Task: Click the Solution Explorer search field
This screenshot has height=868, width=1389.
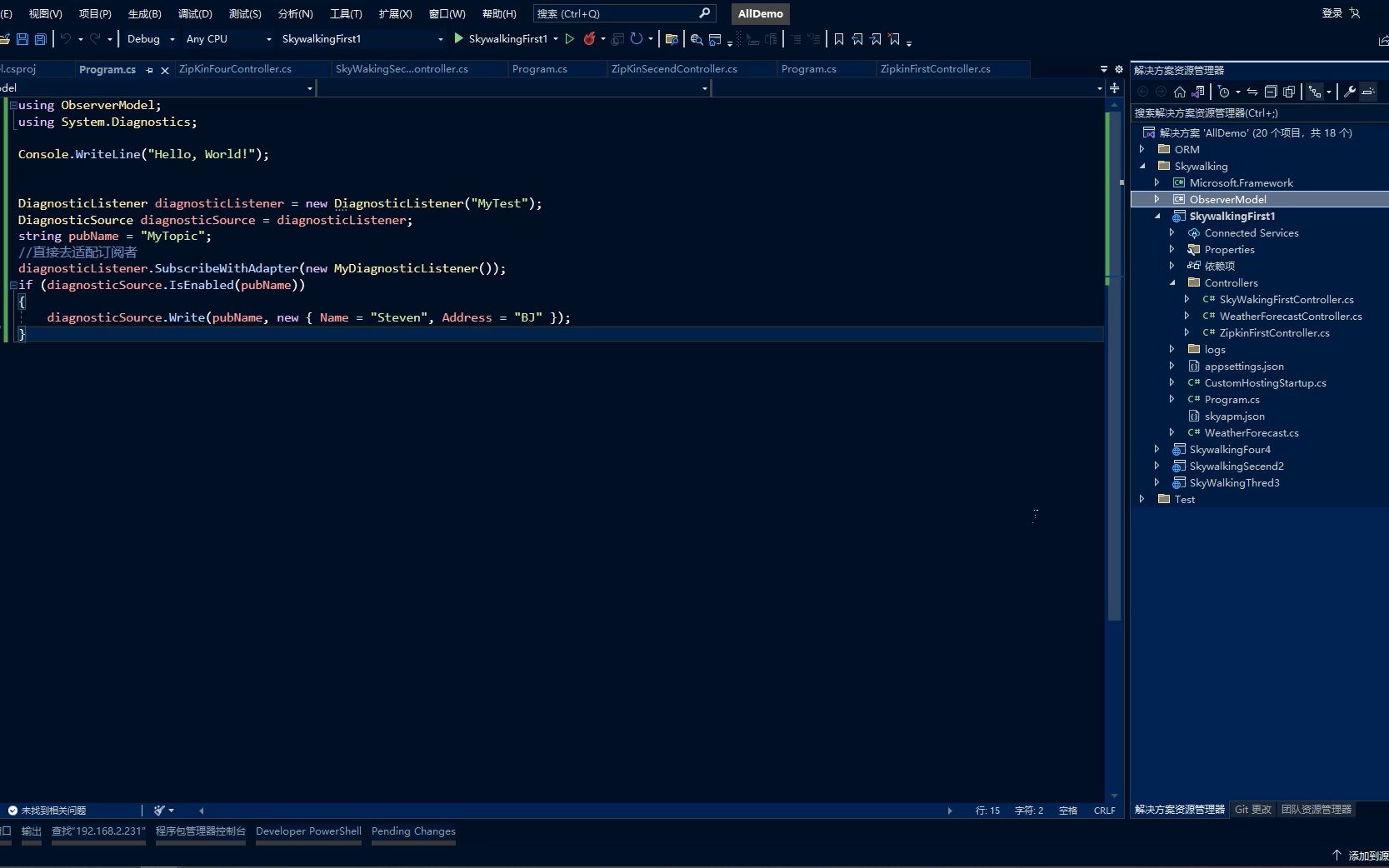Action: point(1259,113)
